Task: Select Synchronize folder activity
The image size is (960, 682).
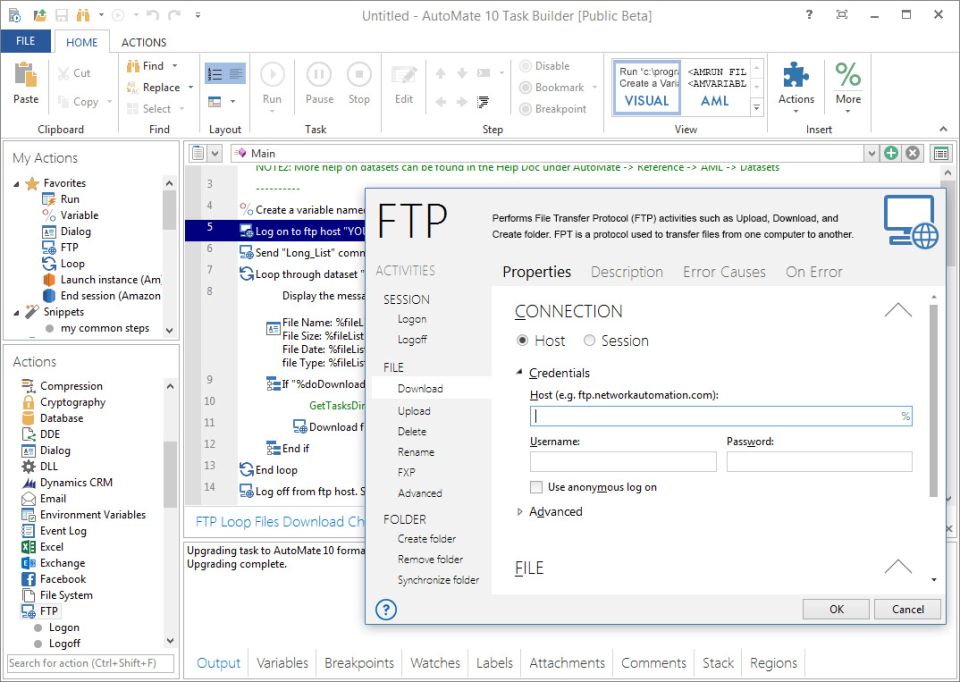Action: point(438,580)
